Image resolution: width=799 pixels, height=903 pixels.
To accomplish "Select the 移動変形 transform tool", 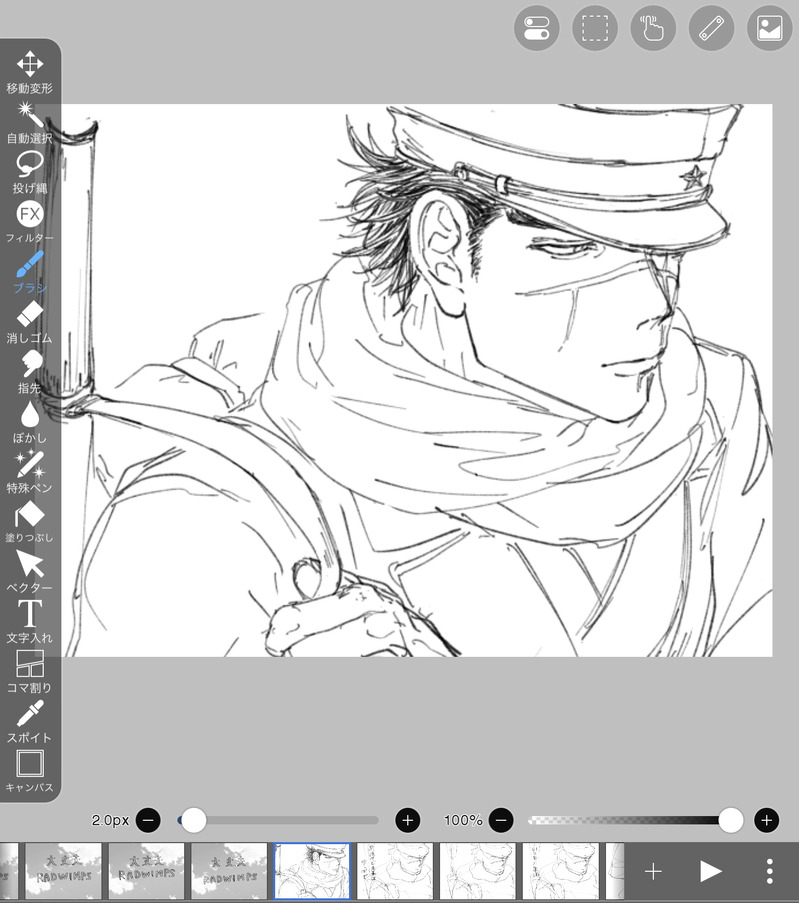I will coord(29,72).
